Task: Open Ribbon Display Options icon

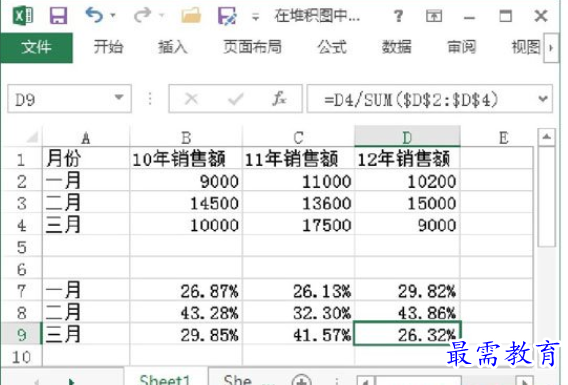Action: click(434, 16)
